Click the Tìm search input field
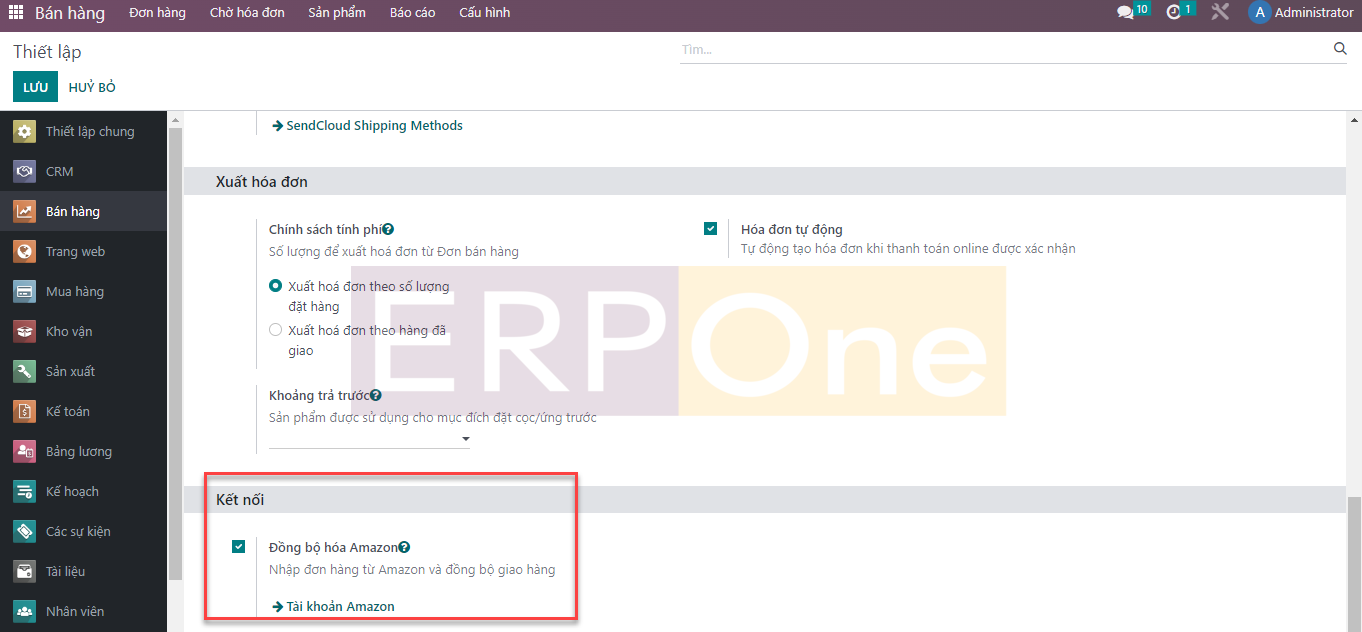This screenshot has height=632, width=1362. (x=1000, y=49)
